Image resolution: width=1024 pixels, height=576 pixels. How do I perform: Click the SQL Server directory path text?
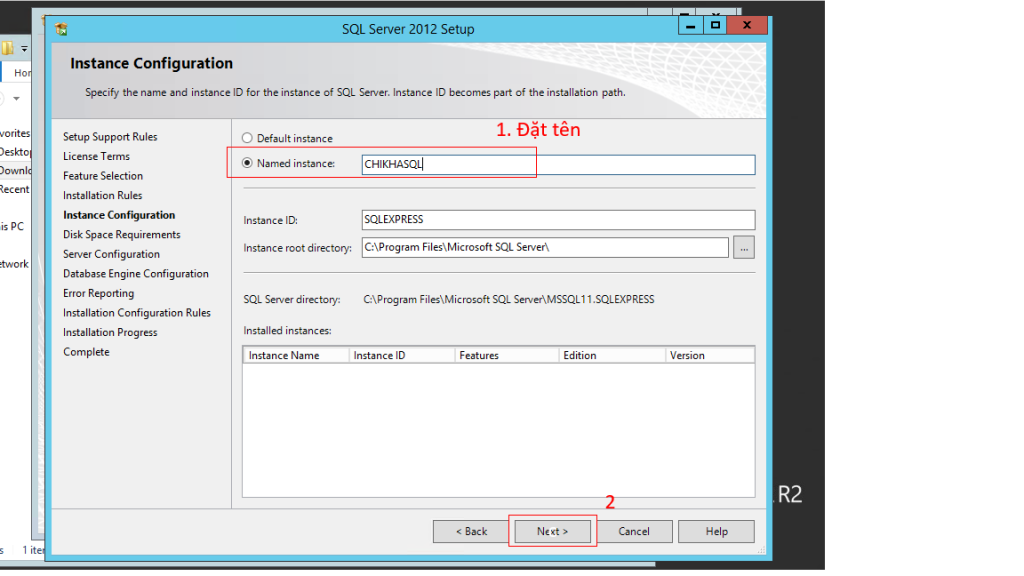(x=509, y=300)
